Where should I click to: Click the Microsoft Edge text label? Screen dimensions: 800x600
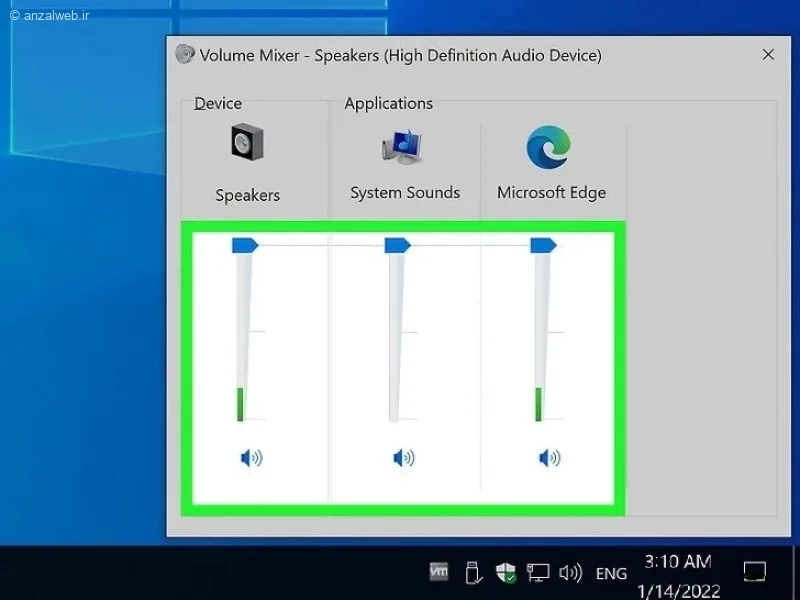(x=552, y=192)
